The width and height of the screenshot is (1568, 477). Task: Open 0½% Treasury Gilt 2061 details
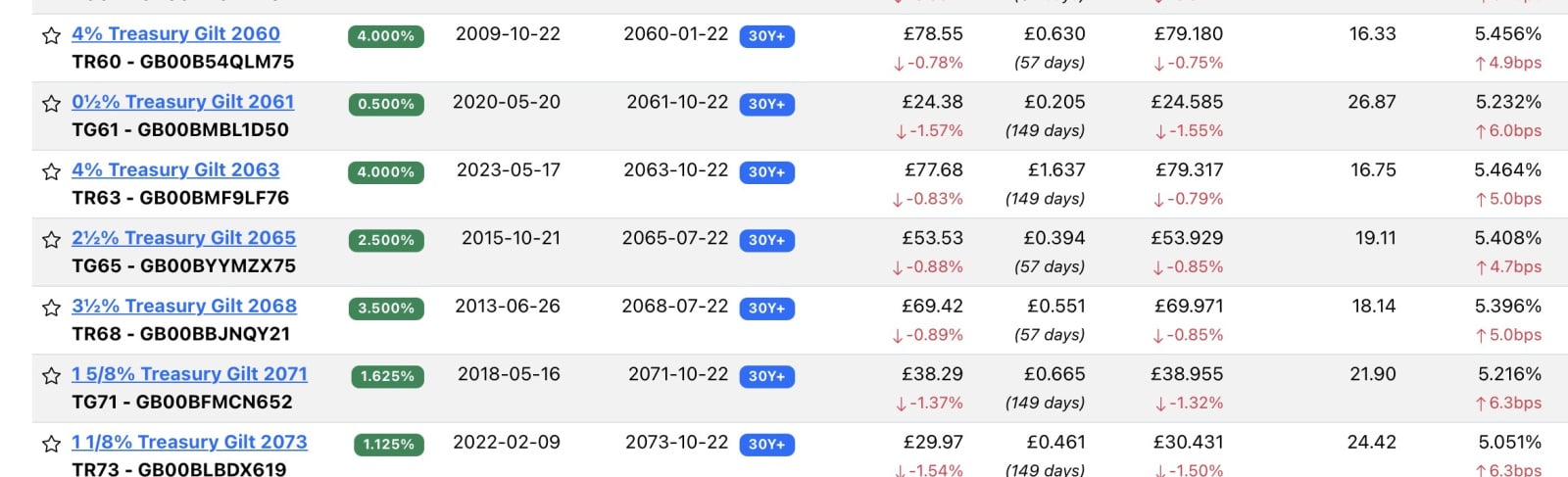(182, 102)
